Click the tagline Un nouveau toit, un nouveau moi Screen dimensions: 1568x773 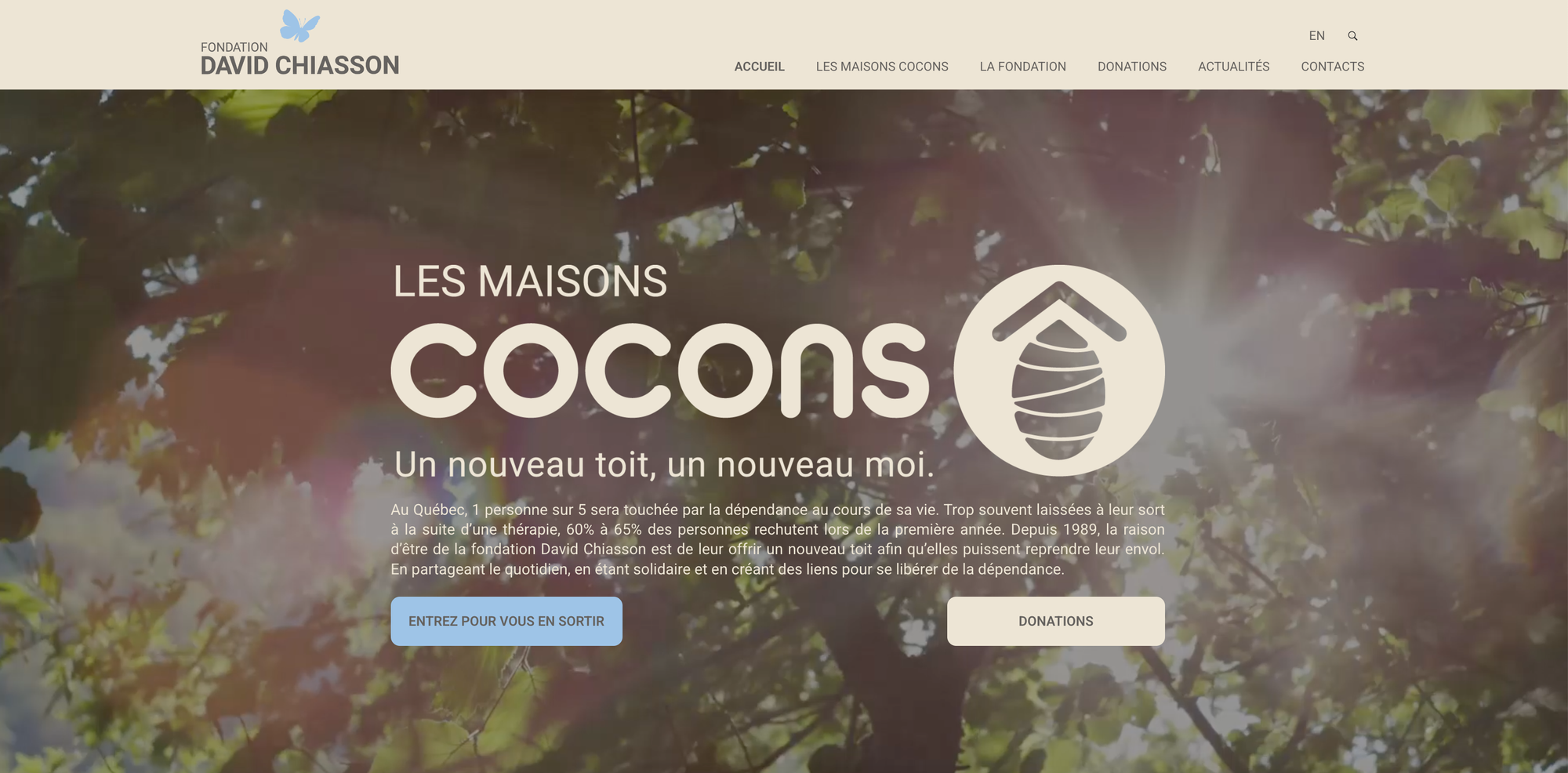click(x=664, y=464)
